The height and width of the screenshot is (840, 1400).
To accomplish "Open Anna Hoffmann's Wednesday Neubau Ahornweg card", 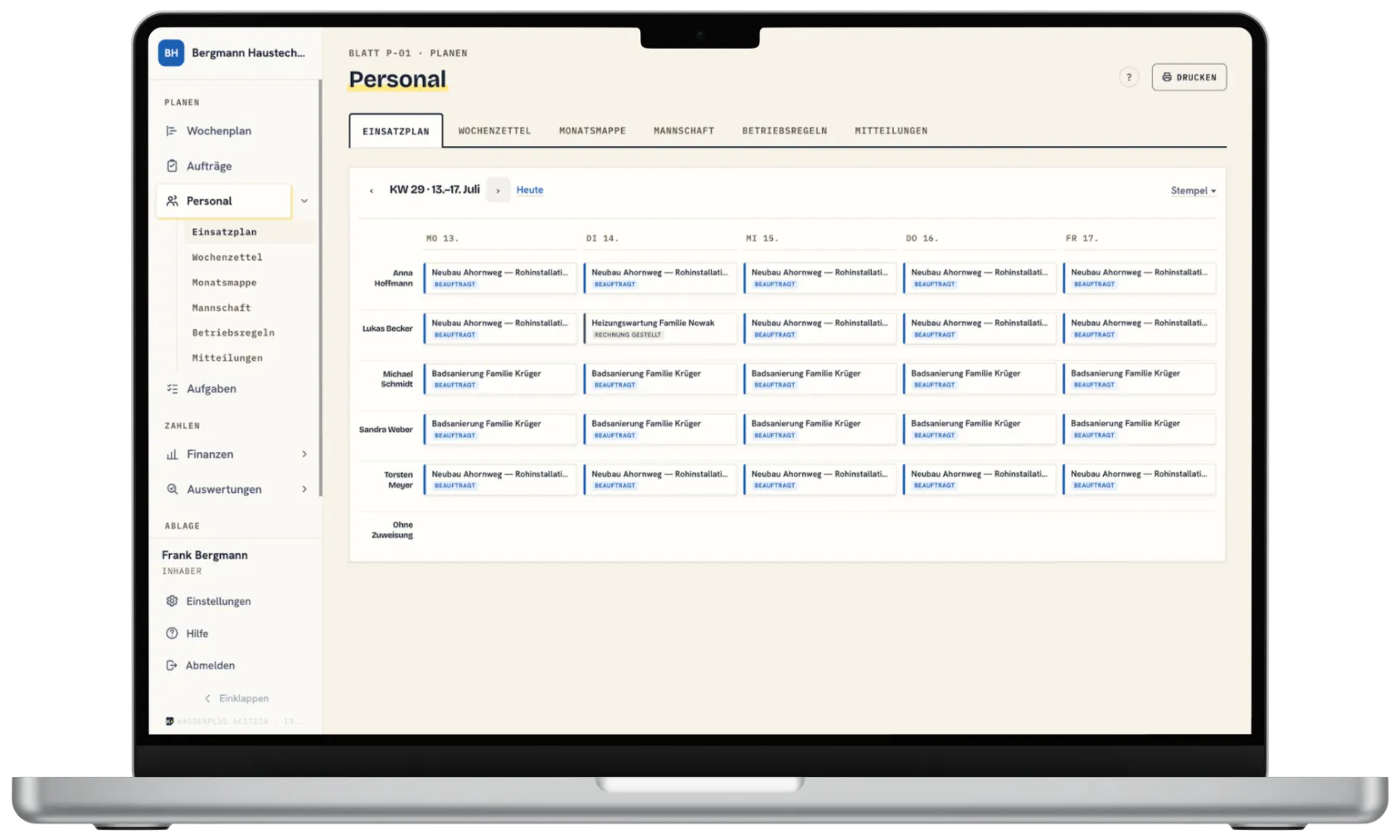I will tap(820, 278).
